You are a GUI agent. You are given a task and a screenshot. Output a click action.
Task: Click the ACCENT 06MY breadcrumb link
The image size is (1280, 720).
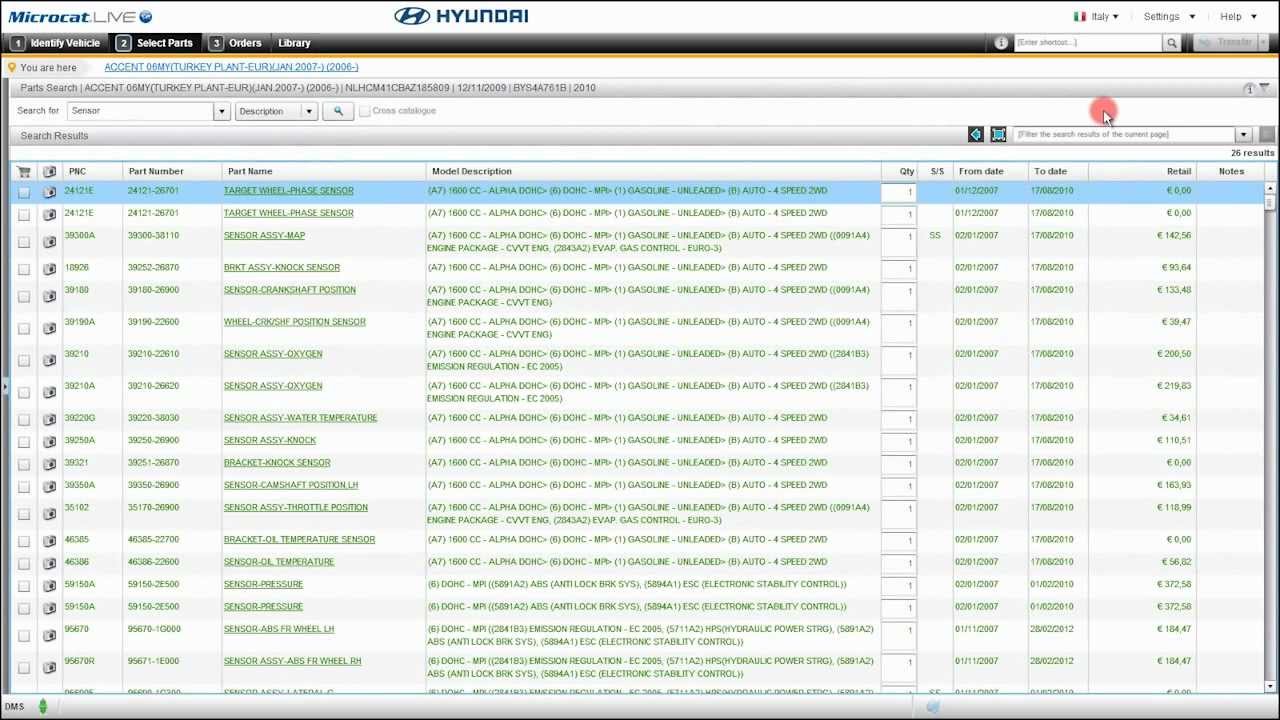tap(231, 67)
